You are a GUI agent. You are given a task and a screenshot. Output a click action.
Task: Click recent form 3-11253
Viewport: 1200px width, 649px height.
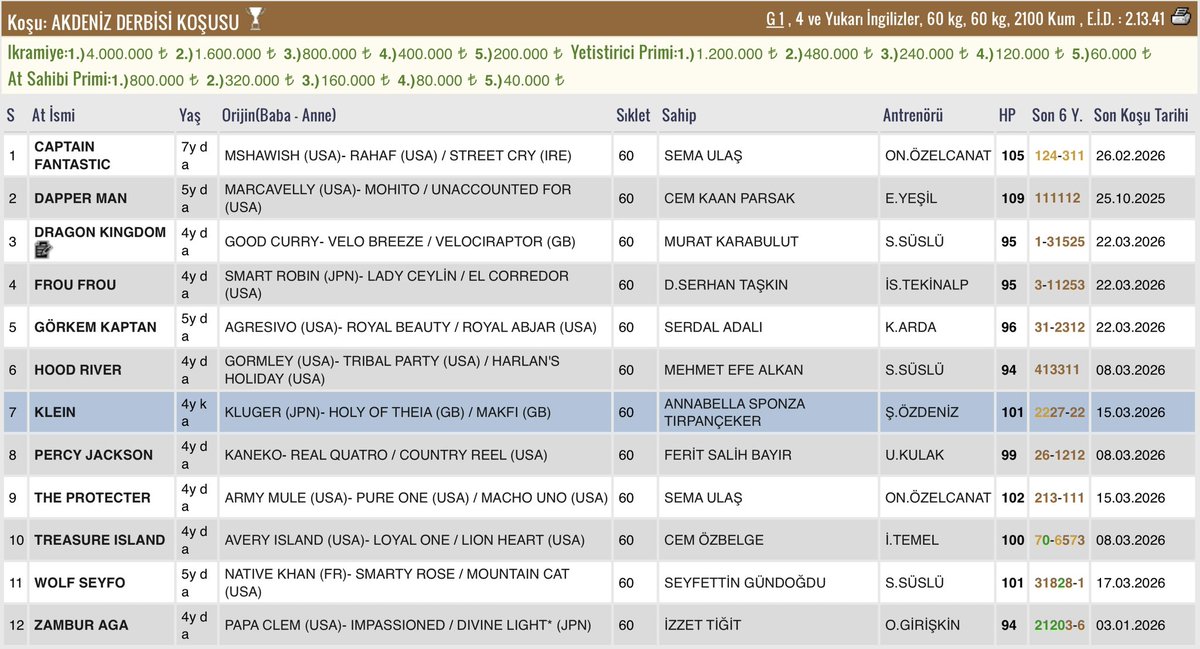[x=1059, y=285]
